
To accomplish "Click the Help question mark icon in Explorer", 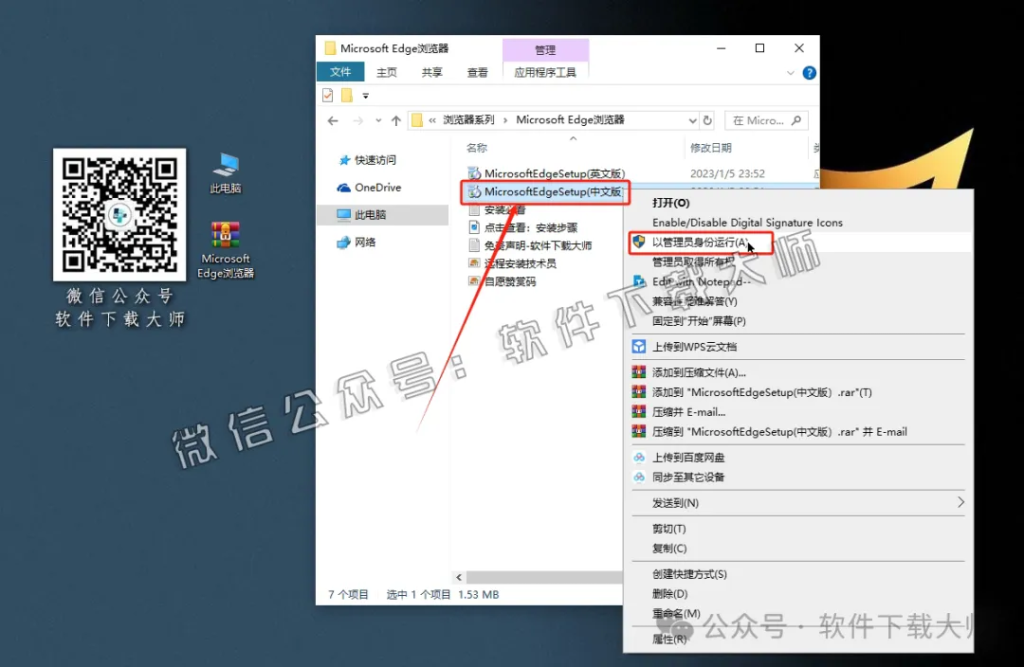I will (x=810, y=72).
